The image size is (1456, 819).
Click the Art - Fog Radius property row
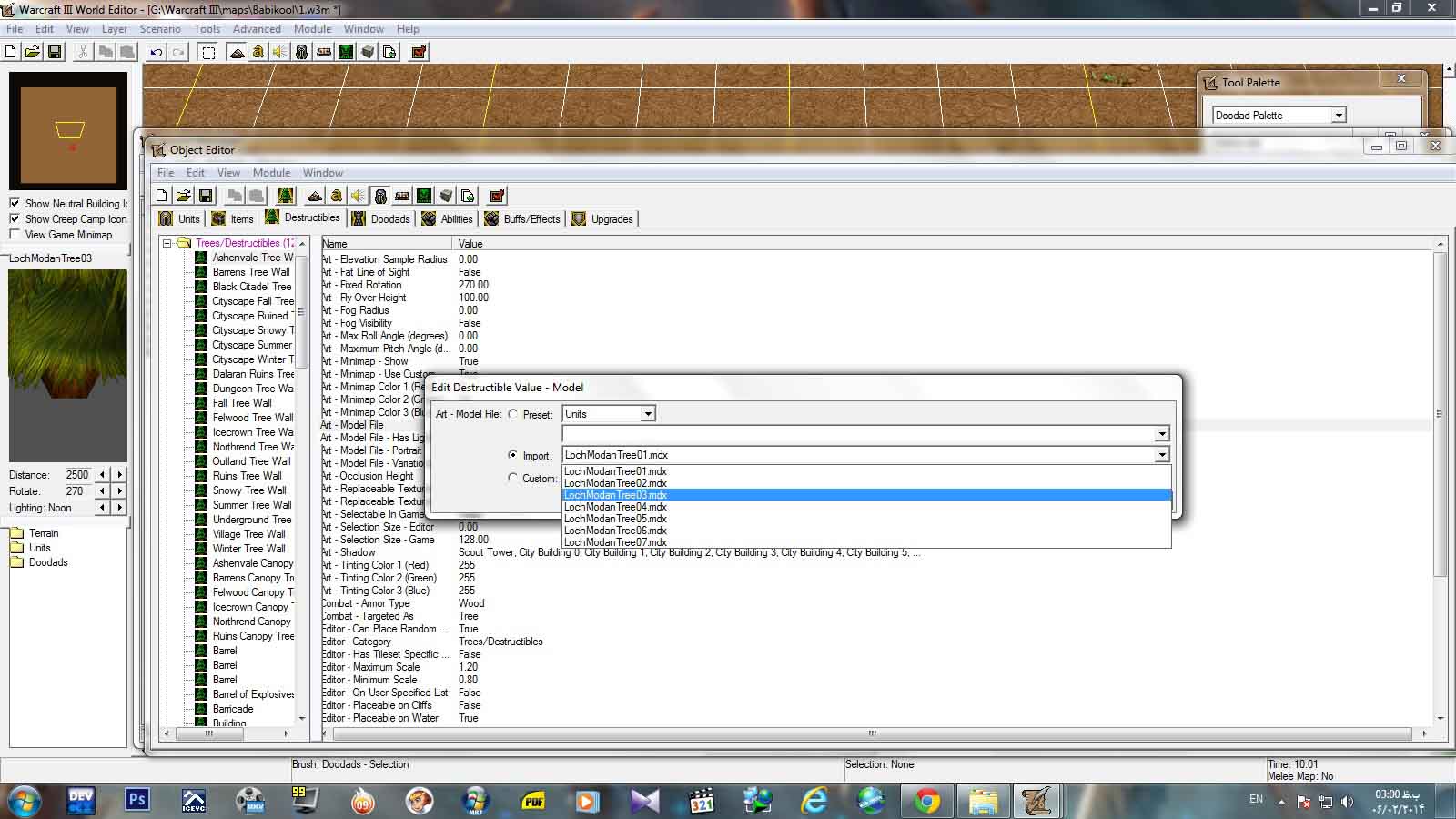[x=877, y=310]
